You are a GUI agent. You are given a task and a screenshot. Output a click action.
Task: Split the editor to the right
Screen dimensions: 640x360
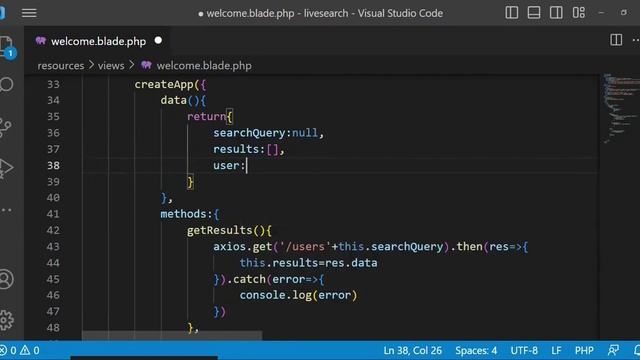click(616, 40)
